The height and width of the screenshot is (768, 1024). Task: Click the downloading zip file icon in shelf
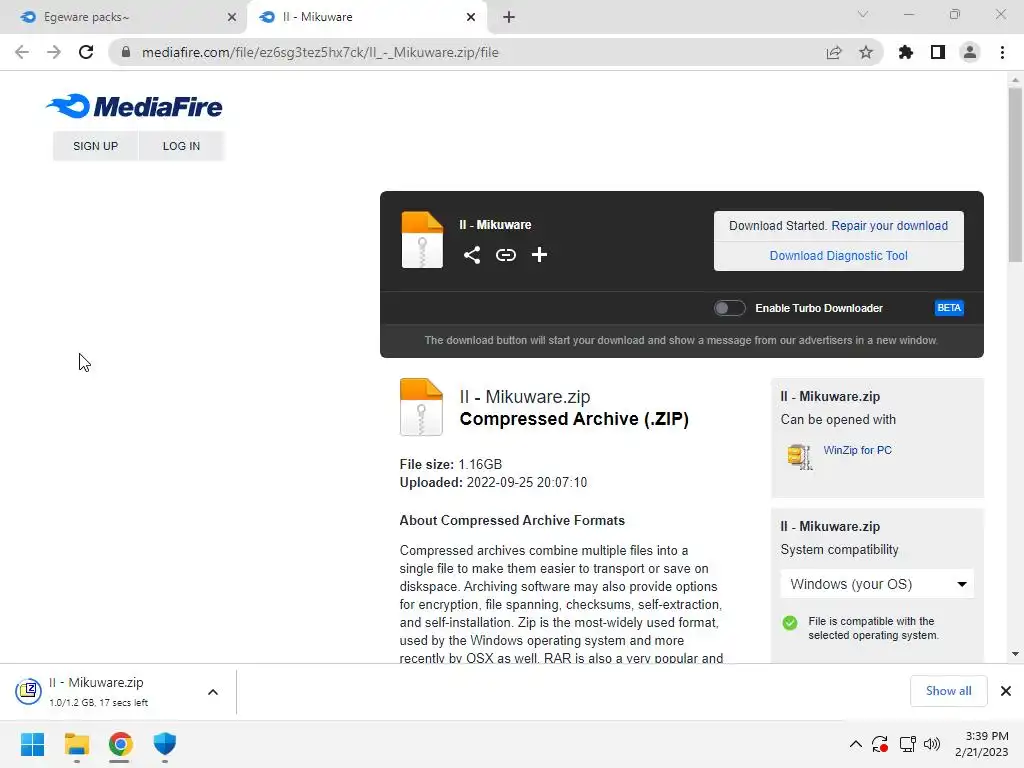[x=29, y=690]
